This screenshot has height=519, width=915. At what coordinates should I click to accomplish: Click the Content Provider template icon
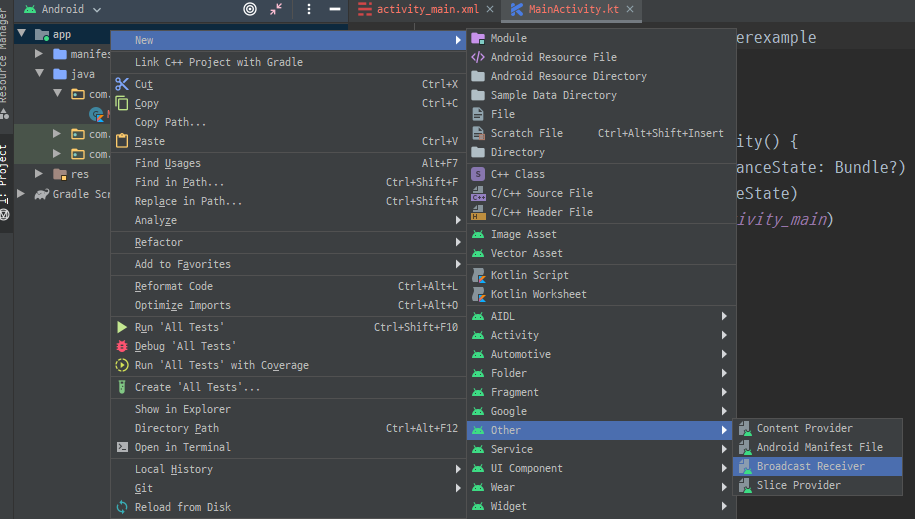pyautogui.click(x=745, y=429)
